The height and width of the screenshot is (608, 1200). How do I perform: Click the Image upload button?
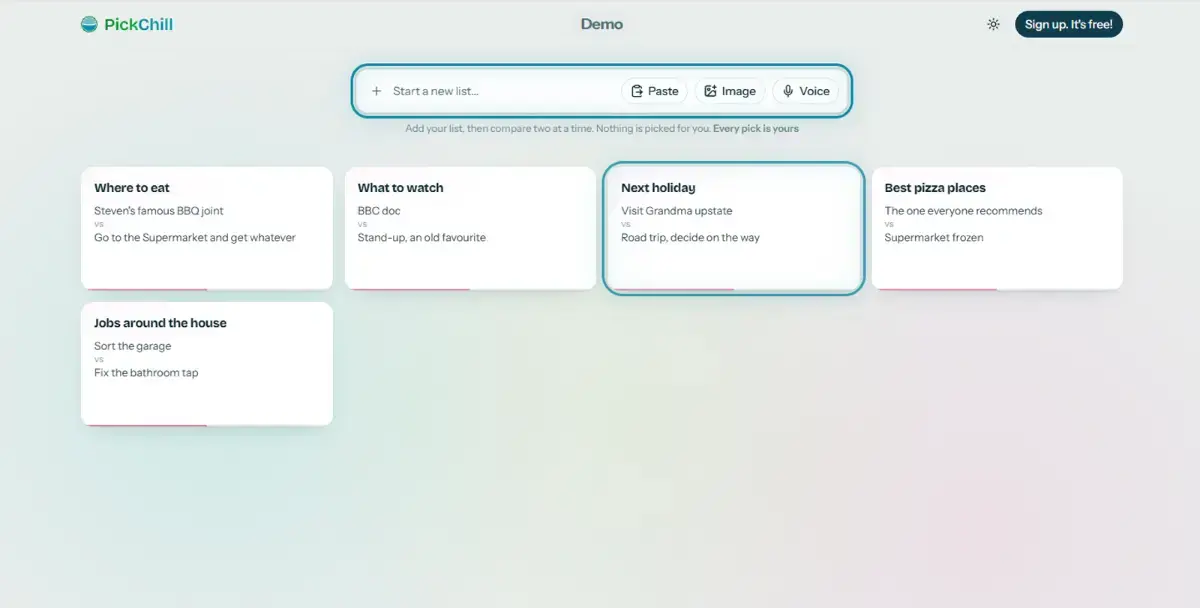point(730,91)
